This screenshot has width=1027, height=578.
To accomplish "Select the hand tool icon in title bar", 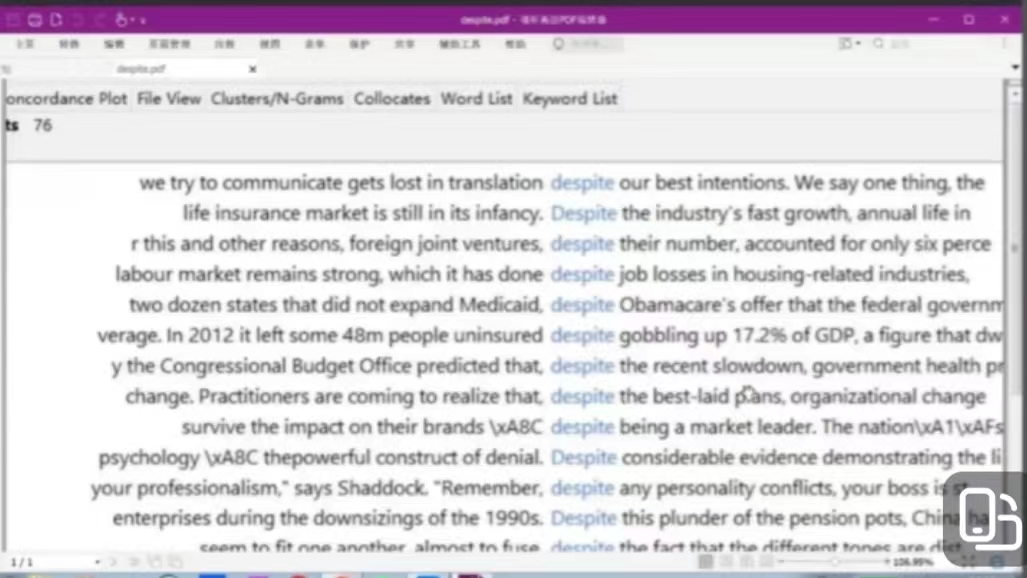I will click(x=122, y=19).
